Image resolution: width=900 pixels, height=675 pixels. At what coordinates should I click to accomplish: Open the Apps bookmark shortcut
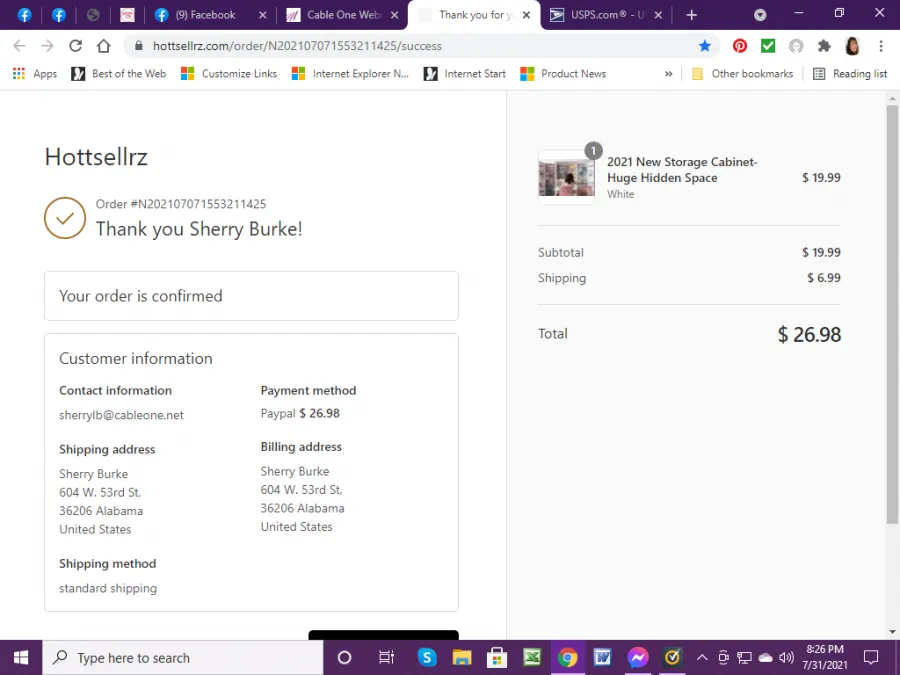click(x=35, y=73)
